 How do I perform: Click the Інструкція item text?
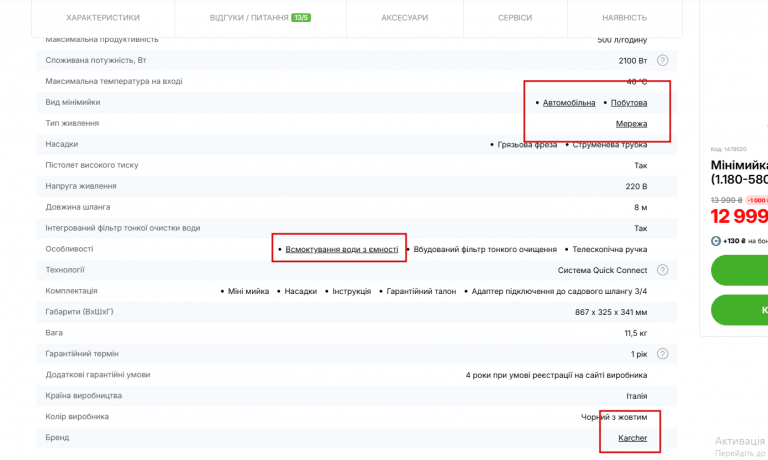click(351, 291)
